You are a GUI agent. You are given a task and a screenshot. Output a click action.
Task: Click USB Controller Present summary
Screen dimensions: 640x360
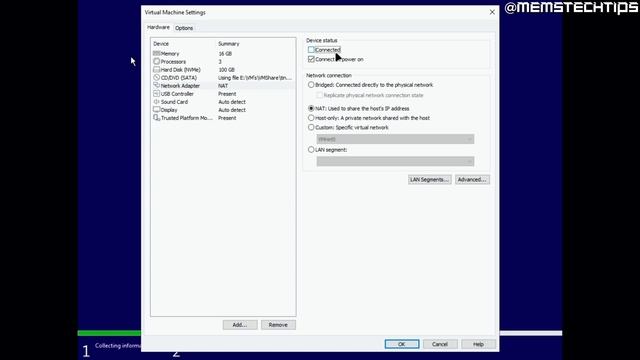click(x=227, y=94)
